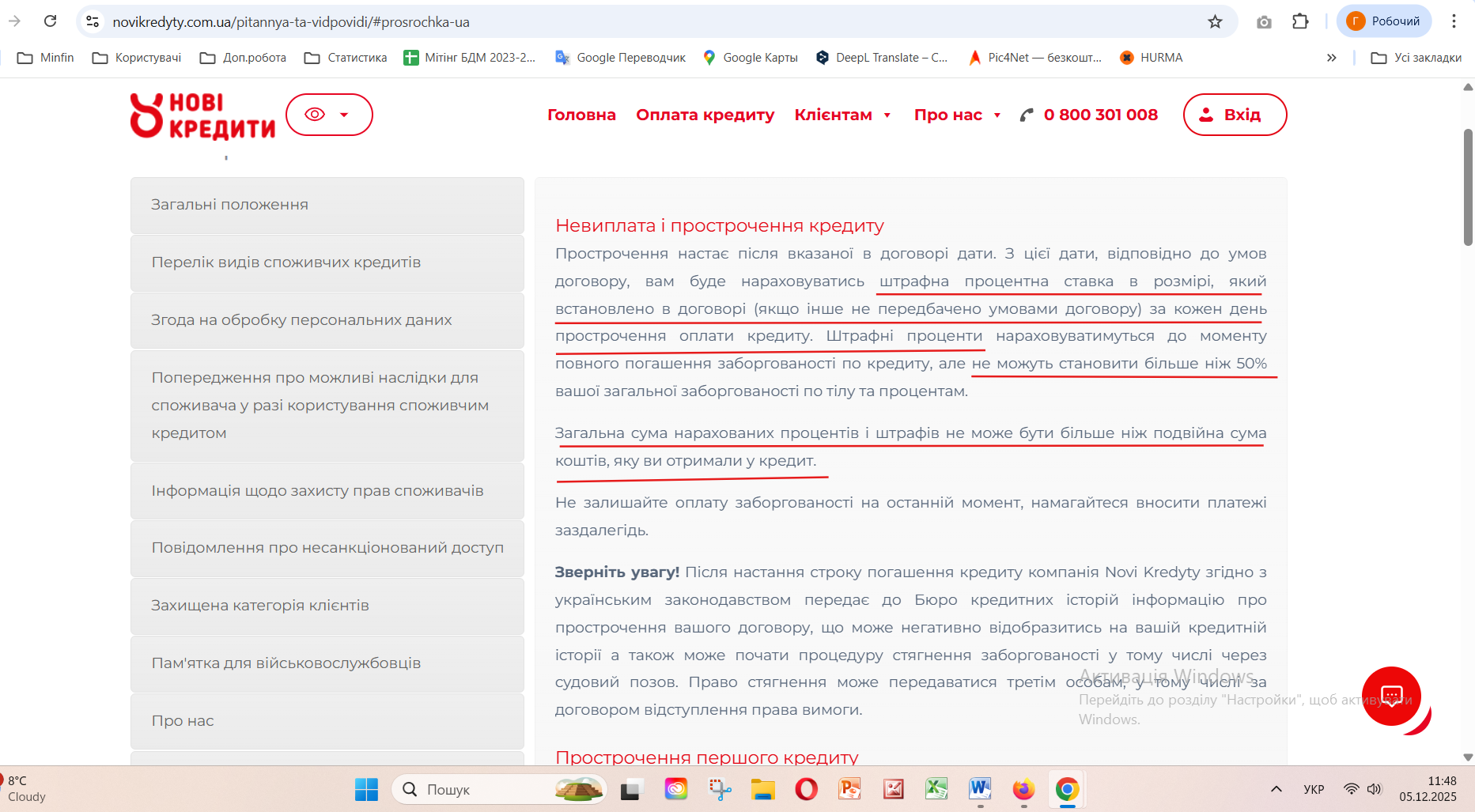Click the address bar URL
The width and height of the screenshot is (1475, 812).
[x=291, y=22]
